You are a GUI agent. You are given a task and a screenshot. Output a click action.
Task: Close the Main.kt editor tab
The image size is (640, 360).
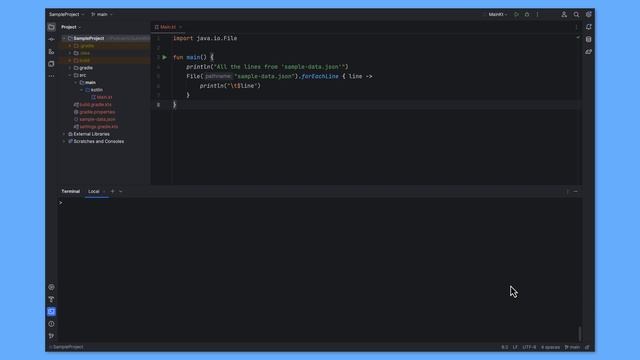[x=180, y=27]
